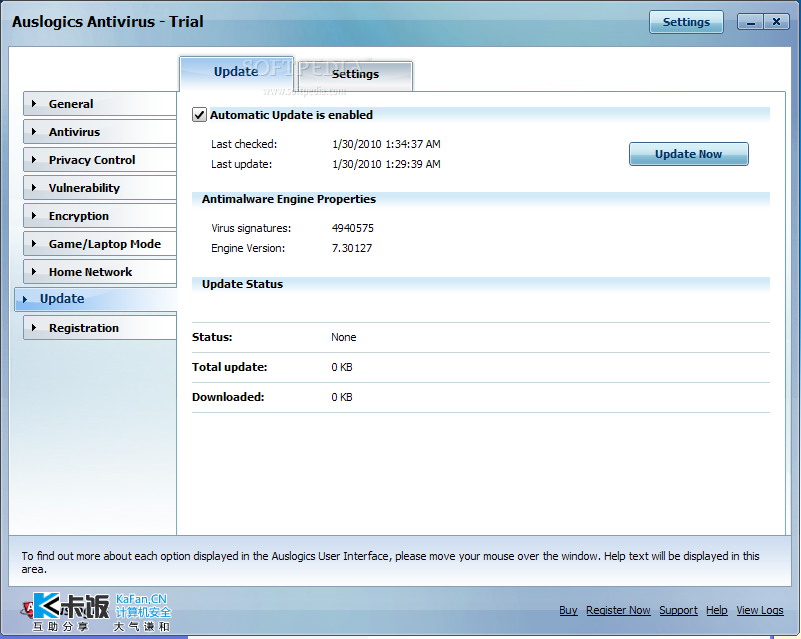Click the Antimalware Engine Properties heading
The height and width of the screenshot is (639, 801).
(289, 199)
